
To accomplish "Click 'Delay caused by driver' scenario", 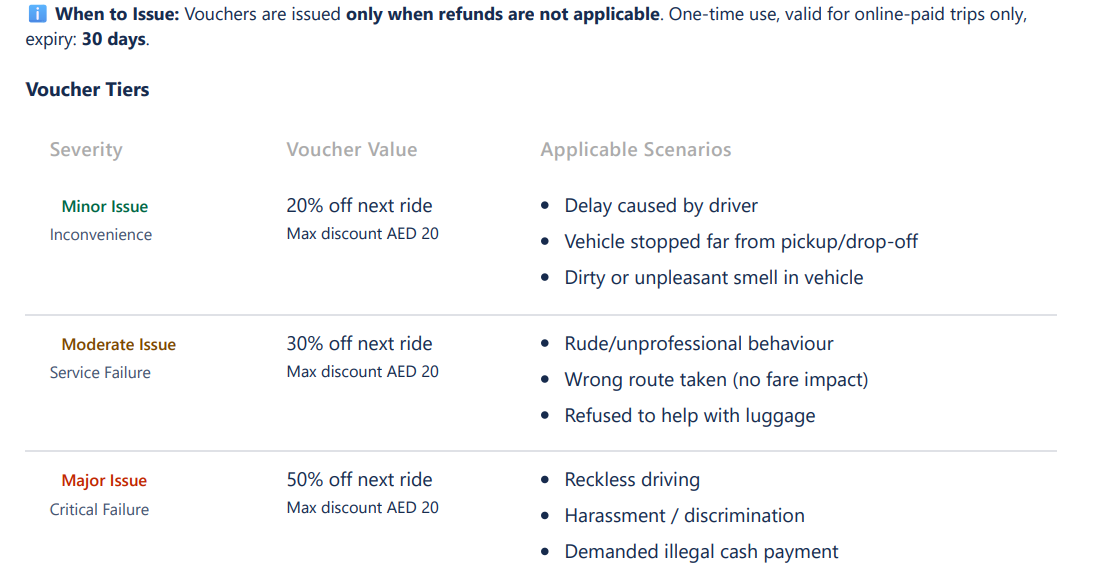I will (x=661, y=206).
